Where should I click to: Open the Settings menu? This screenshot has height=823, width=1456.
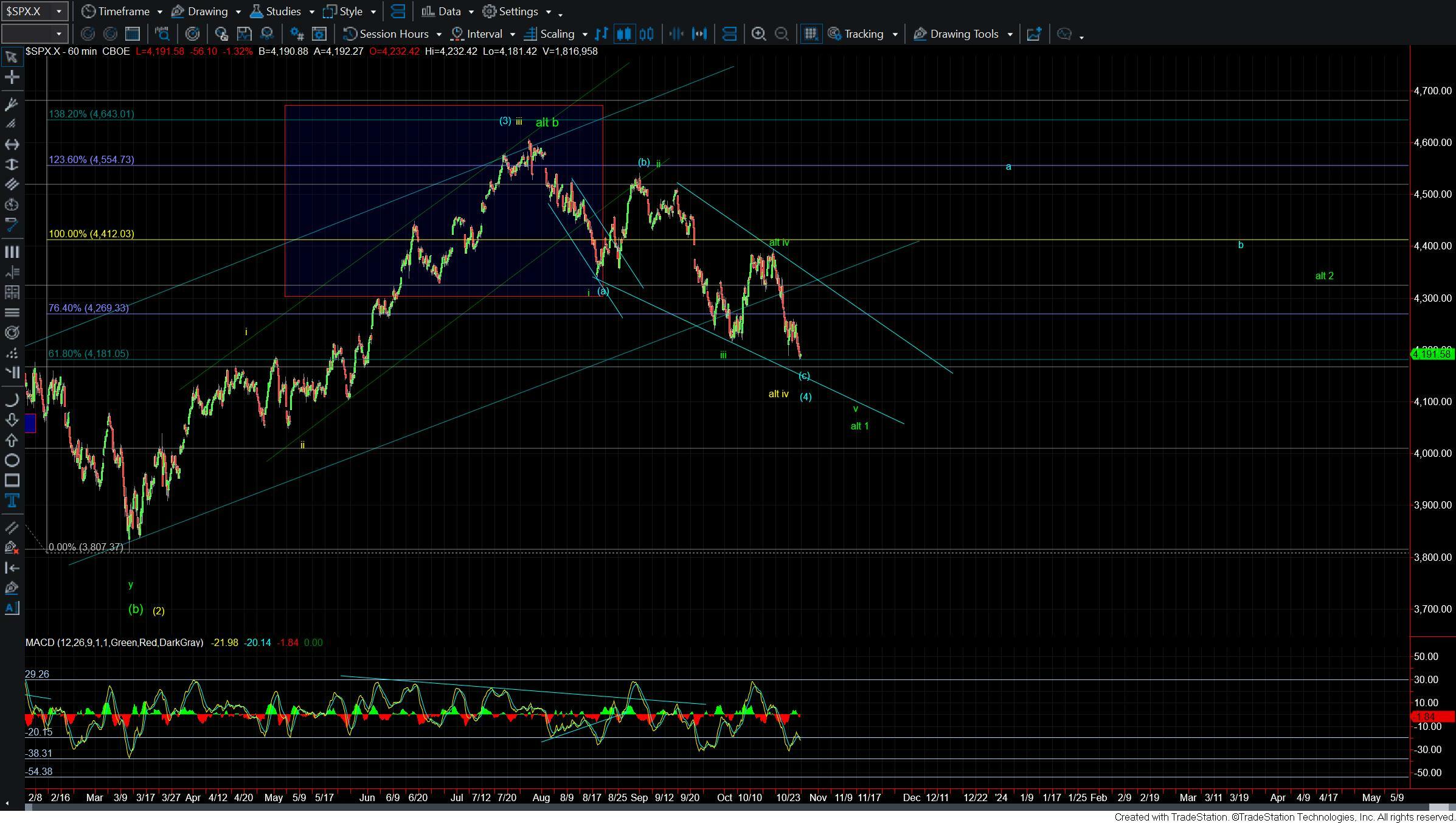(511, 12)
